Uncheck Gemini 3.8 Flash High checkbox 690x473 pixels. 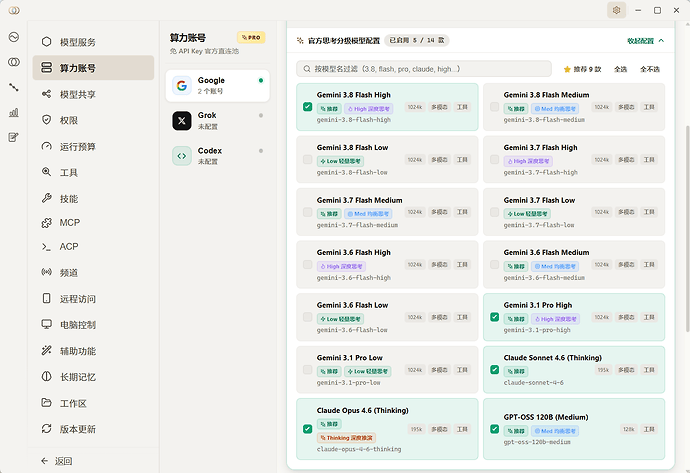point(308,107)
